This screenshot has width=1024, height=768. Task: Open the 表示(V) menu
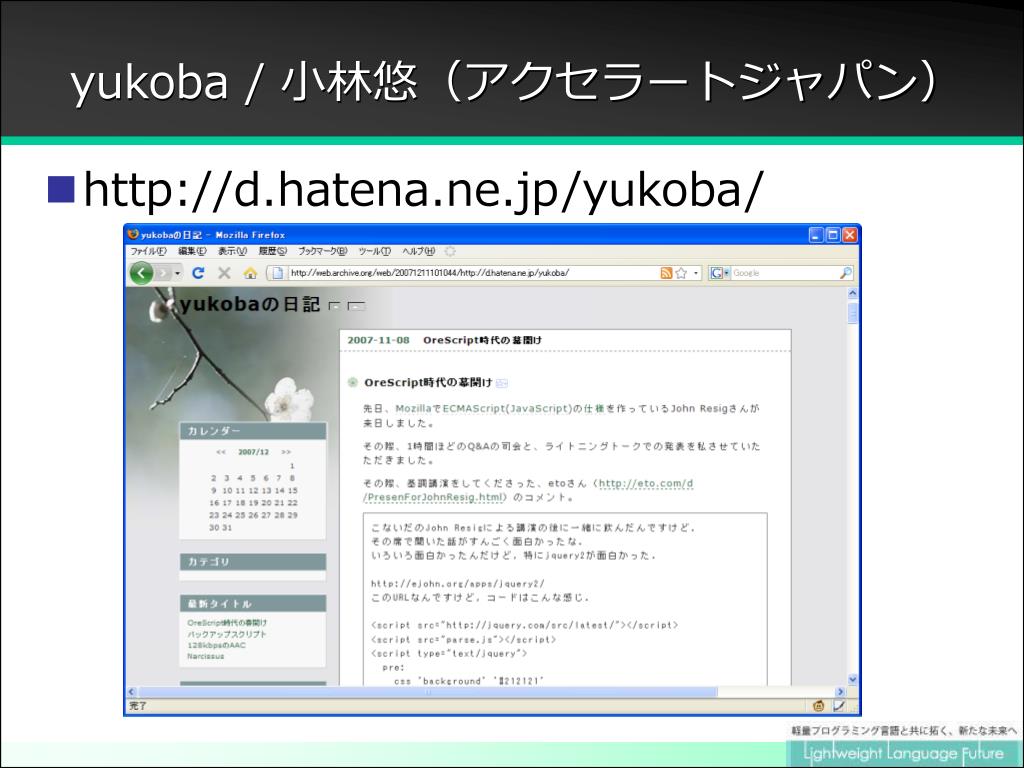tap(232, 251)
